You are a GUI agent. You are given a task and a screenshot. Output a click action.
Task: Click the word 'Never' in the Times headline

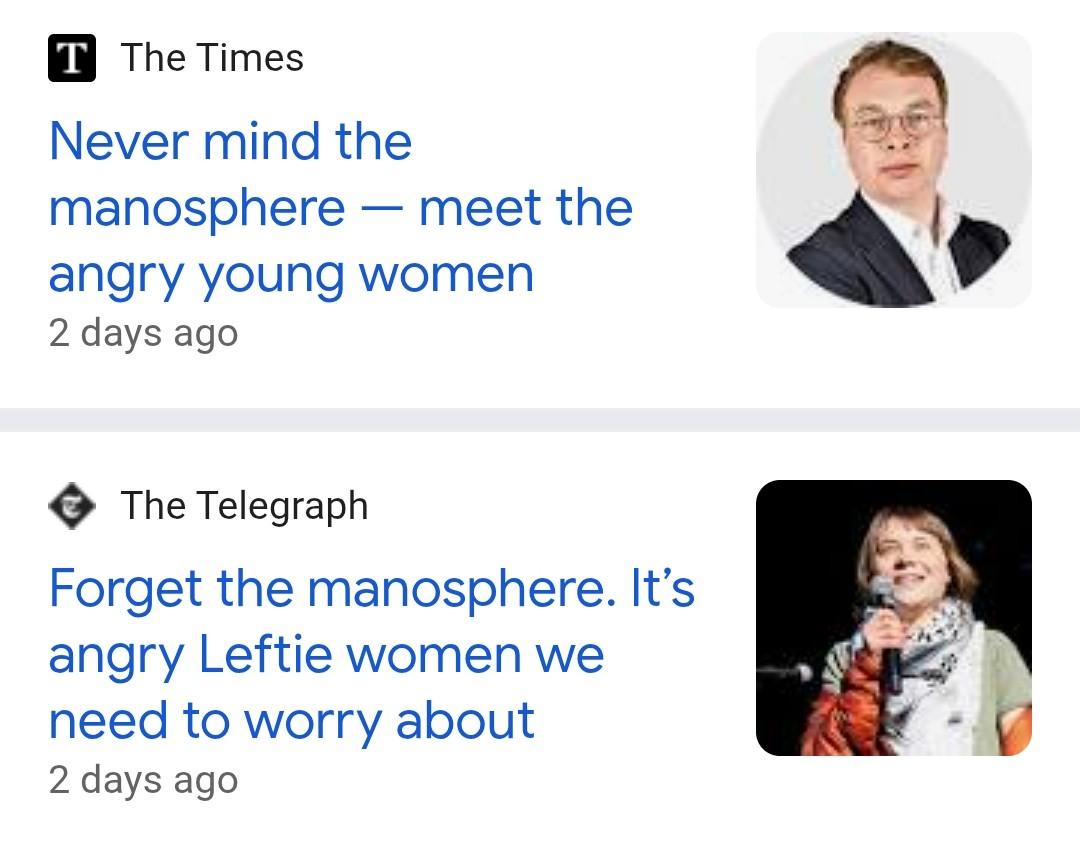pyautogui.click(x=119, y=141)
